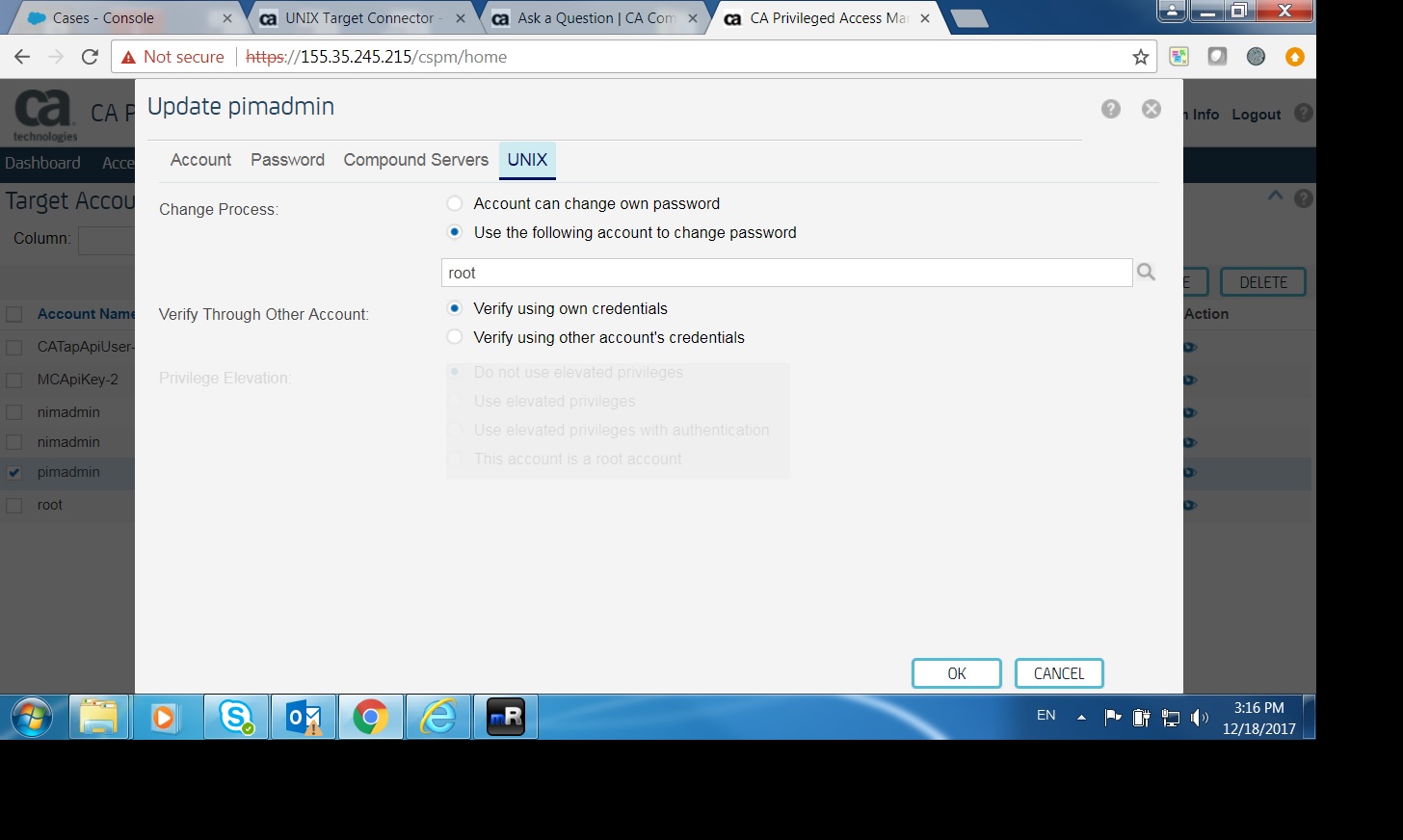Click the volume speaker tray icon
Screen dimensions: 1403x840
1200,717
